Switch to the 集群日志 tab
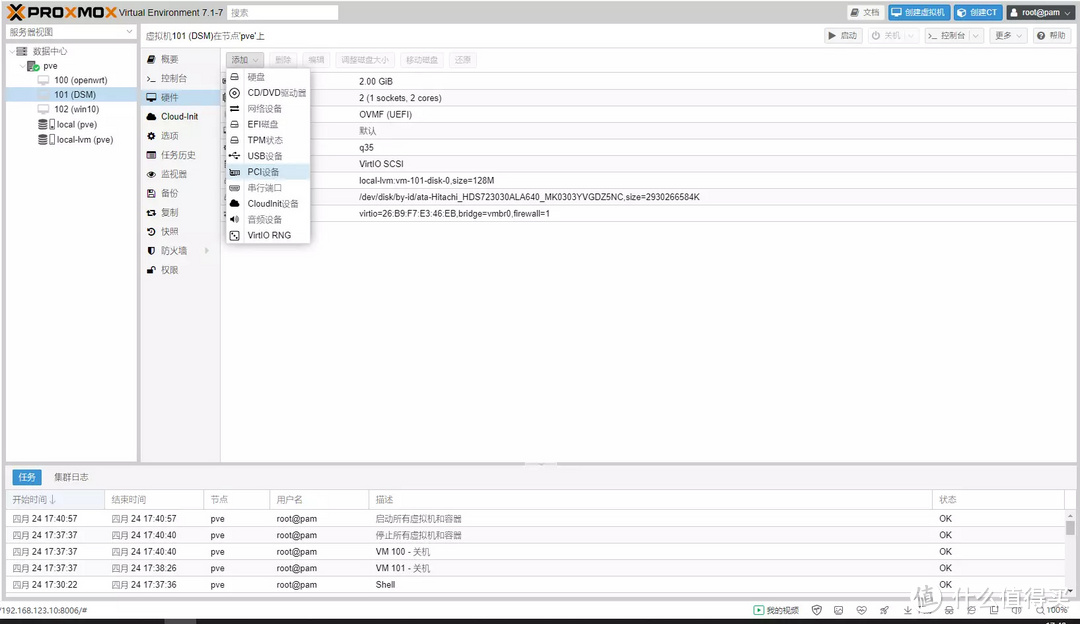1080x624 pixels. point(71,477)
